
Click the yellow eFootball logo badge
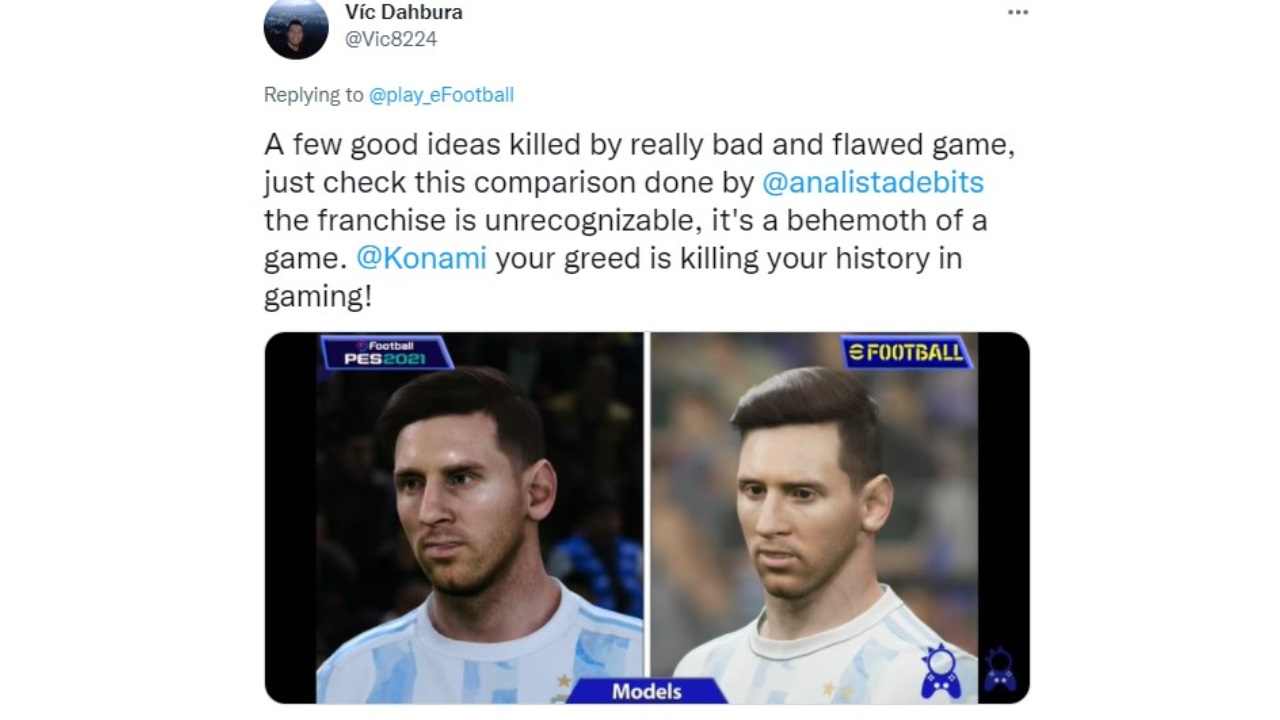(x=907, y=352)
